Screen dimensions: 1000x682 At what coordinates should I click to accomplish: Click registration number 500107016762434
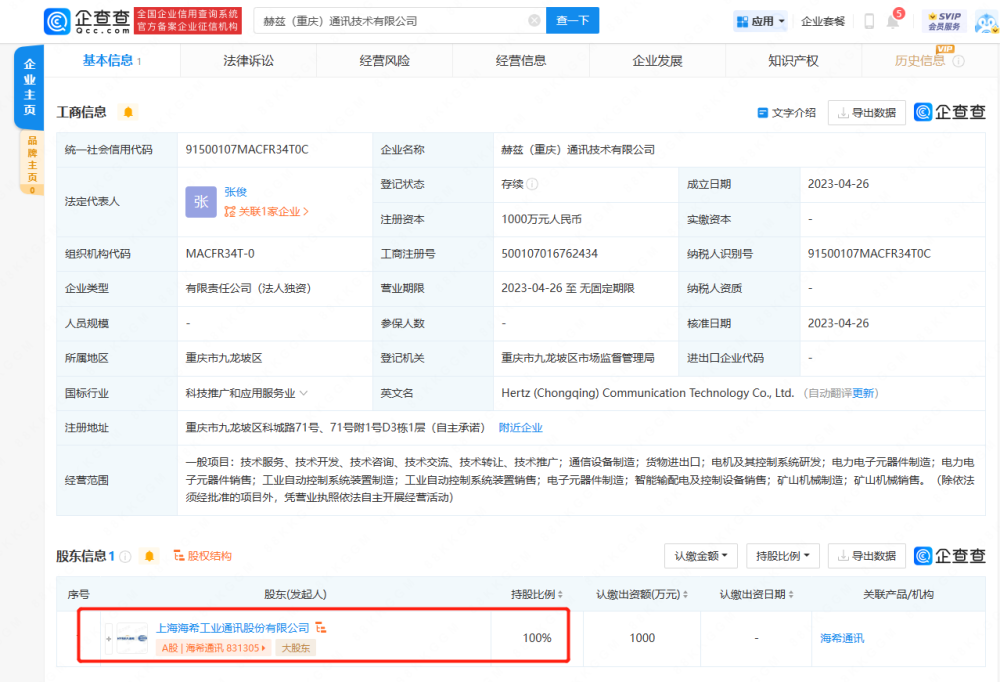click(x=550, y=254)
